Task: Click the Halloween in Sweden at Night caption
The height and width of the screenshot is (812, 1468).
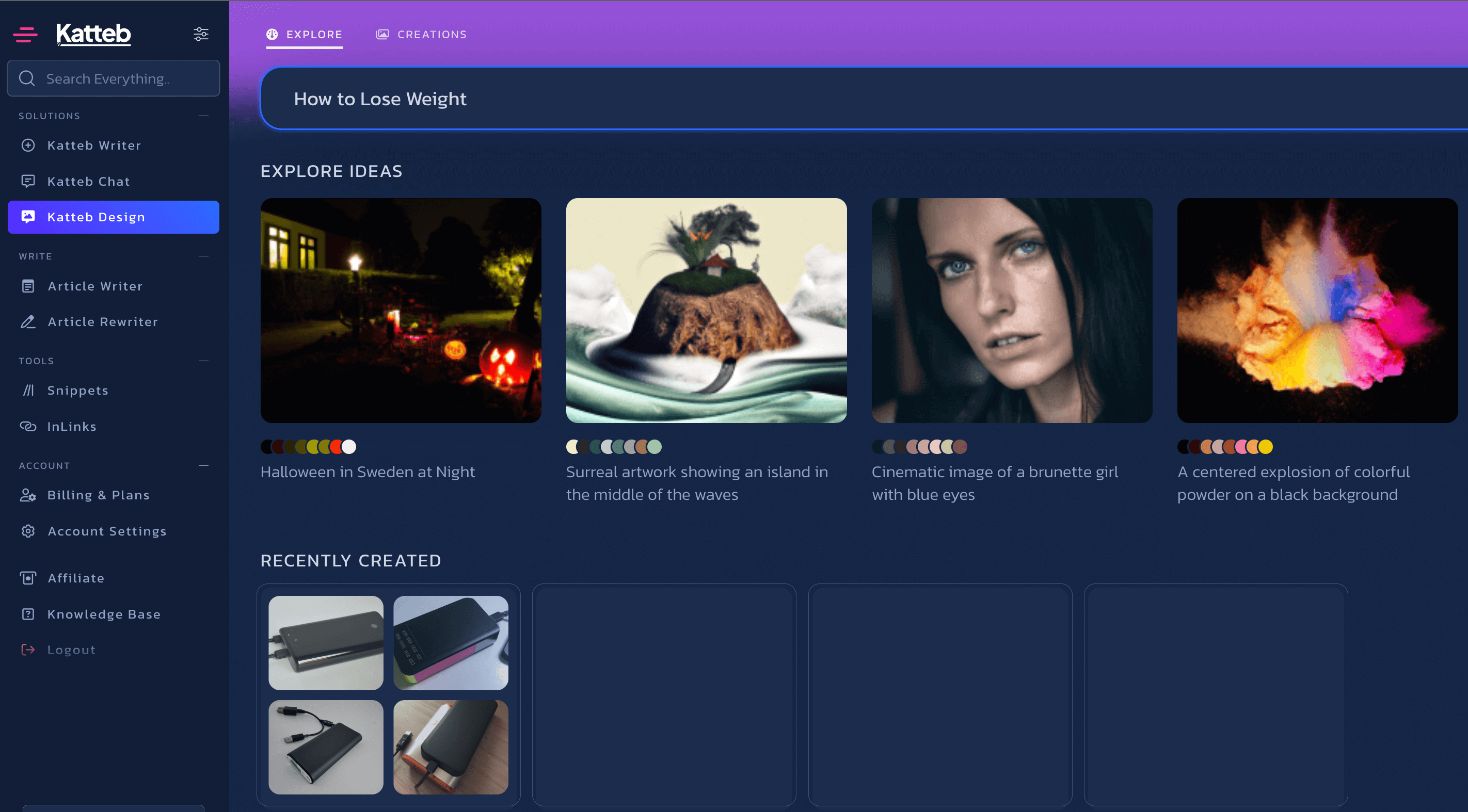Action: pyautogui.click(x=368, y=472)
